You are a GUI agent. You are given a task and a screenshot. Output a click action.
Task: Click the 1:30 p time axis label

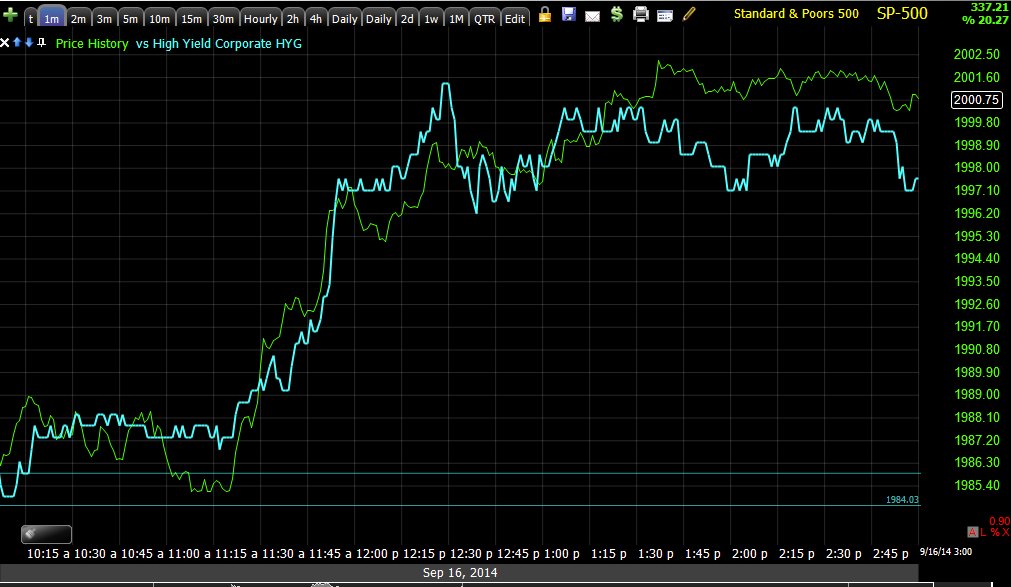point(655,553)
